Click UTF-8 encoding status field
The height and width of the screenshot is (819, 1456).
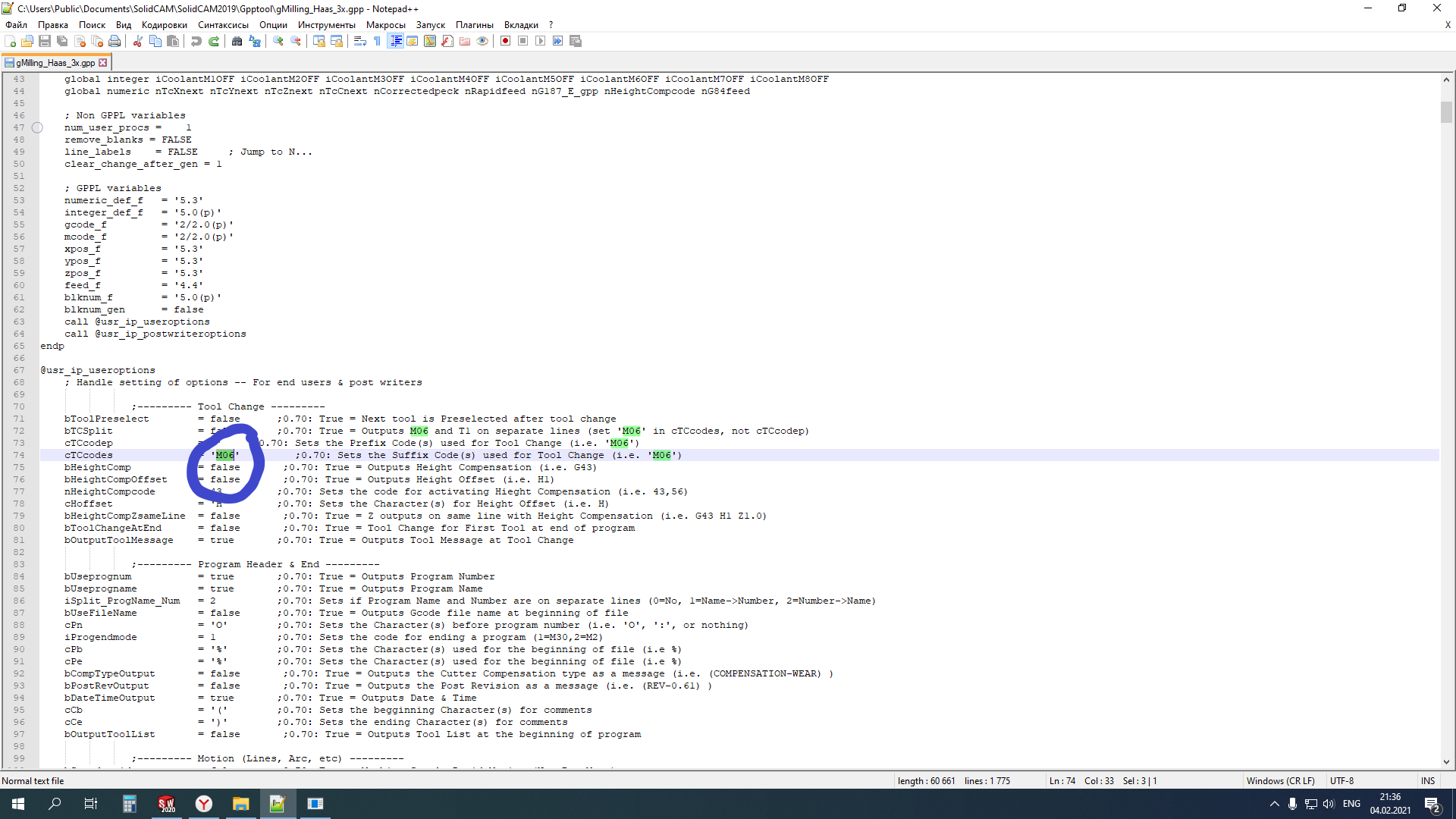(1341, 780)
